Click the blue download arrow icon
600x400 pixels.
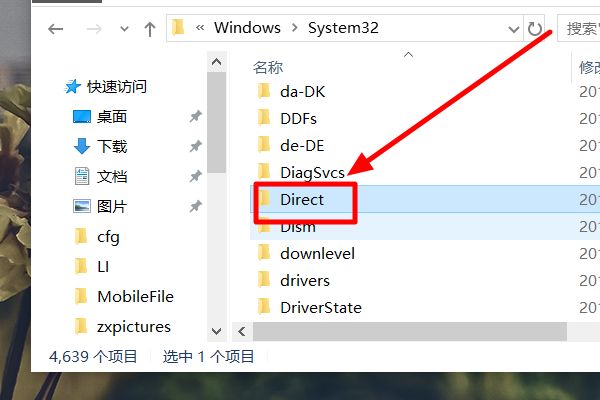click(x=82, y=146)
